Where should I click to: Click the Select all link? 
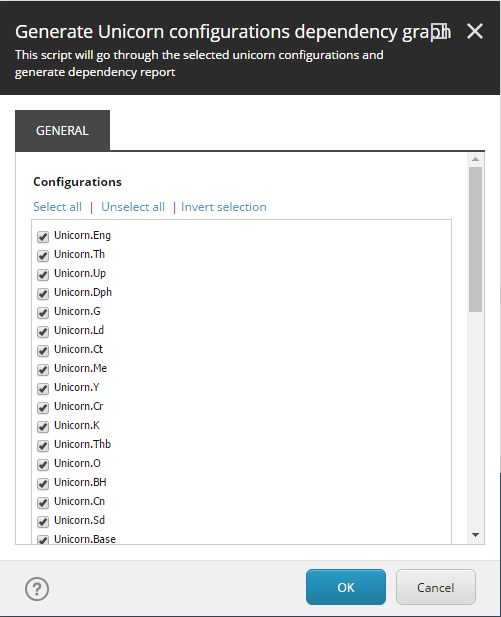click(57, 207)
